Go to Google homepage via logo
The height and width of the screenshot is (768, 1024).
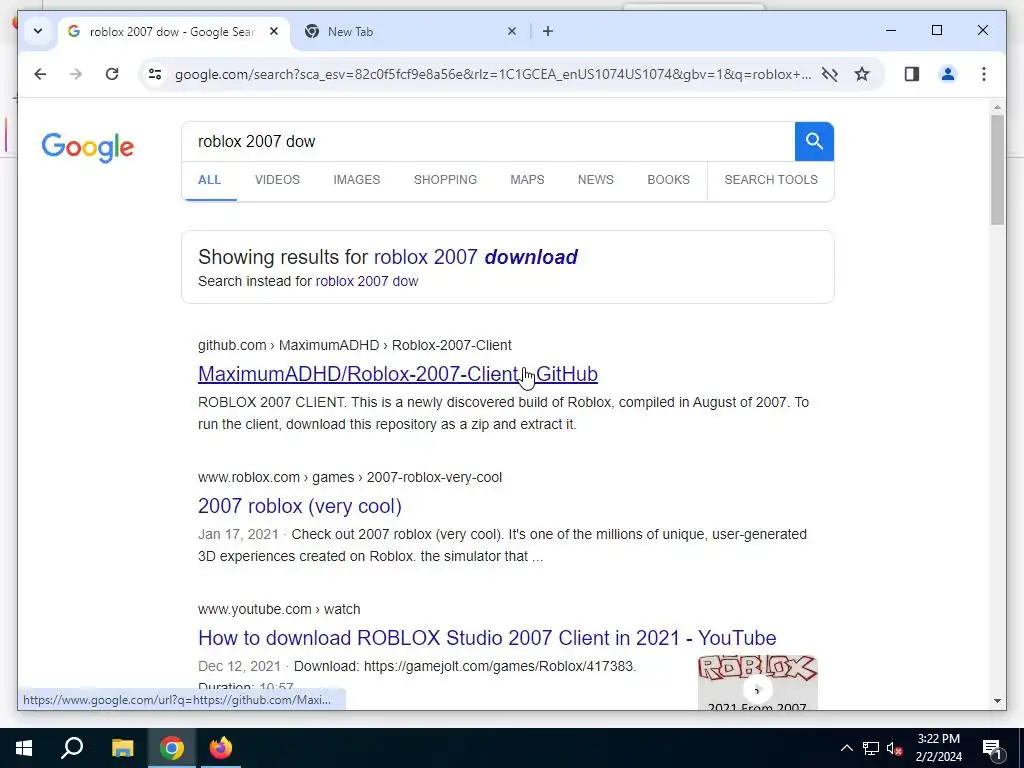click(88, 147)
